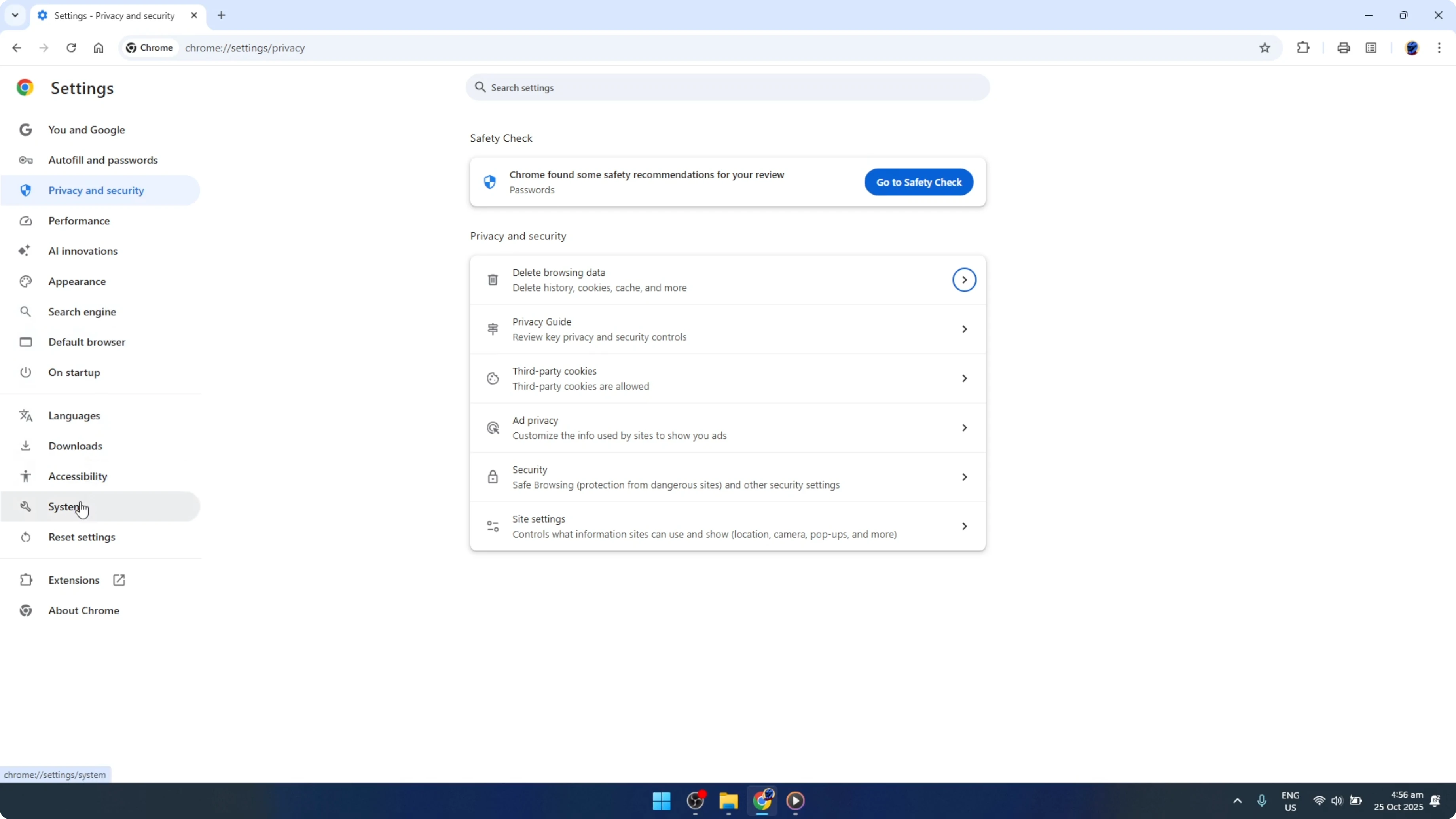Screen dimensions: 1456x819
Task: Select the Privacy and security shield icon in sidebar
Action: pyautogui.click(x=25, y=190)
